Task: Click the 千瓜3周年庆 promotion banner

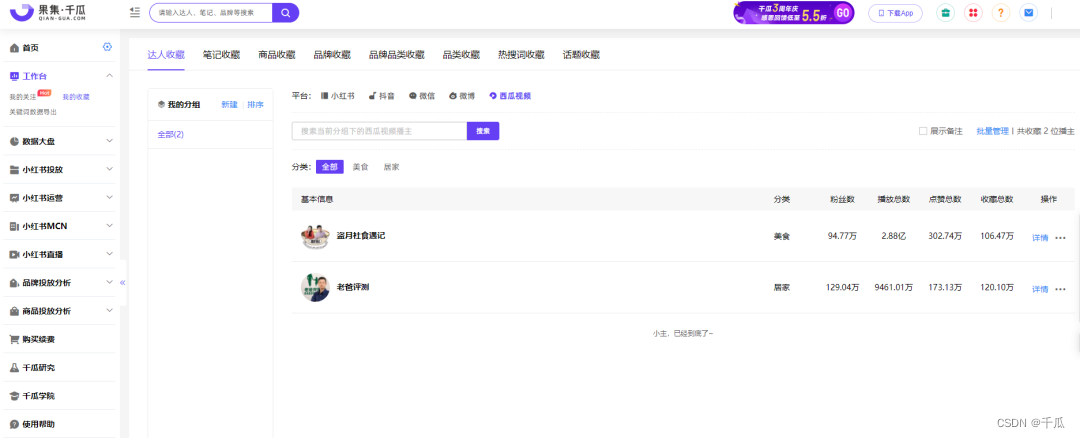Action: click(793, 12)
